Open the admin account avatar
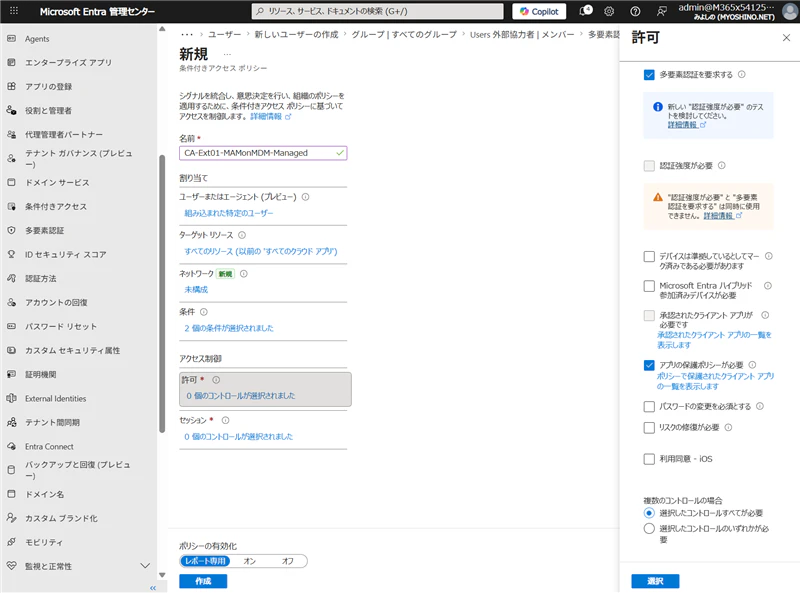This screenshot has height=593, width=800. [x=791, y=11]
